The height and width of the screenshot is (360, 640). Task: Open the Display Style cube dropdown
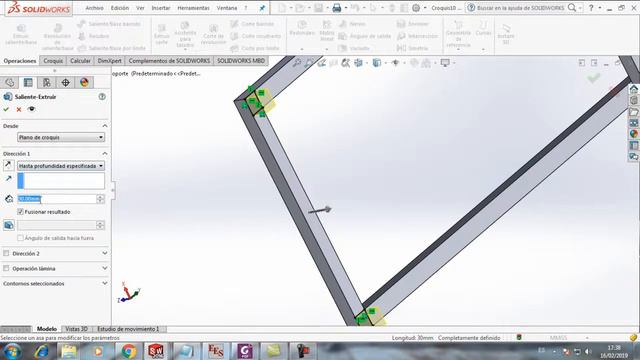[377, 63]
